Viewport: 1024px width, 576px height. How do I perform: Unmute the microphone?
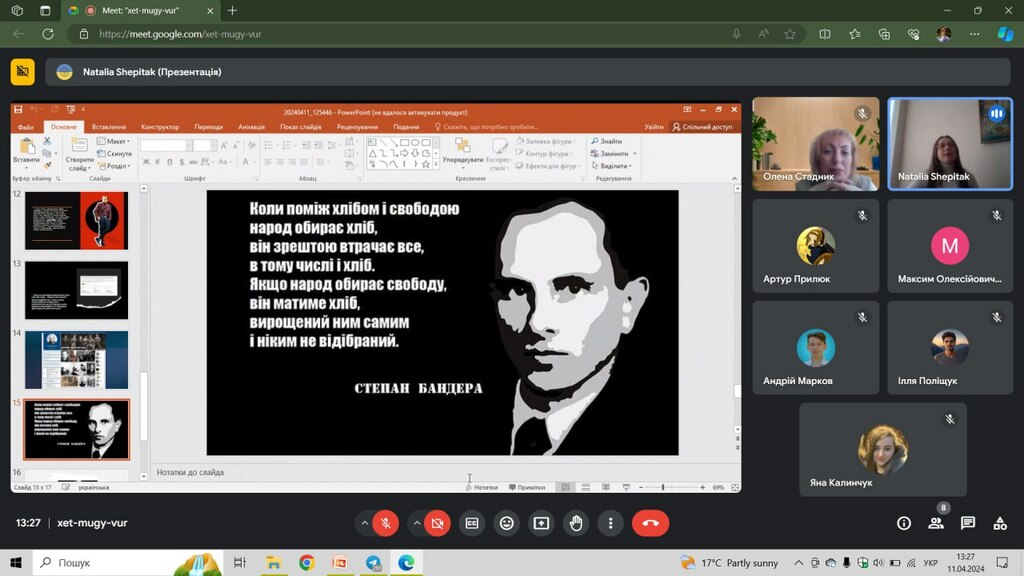click(387, 523)
